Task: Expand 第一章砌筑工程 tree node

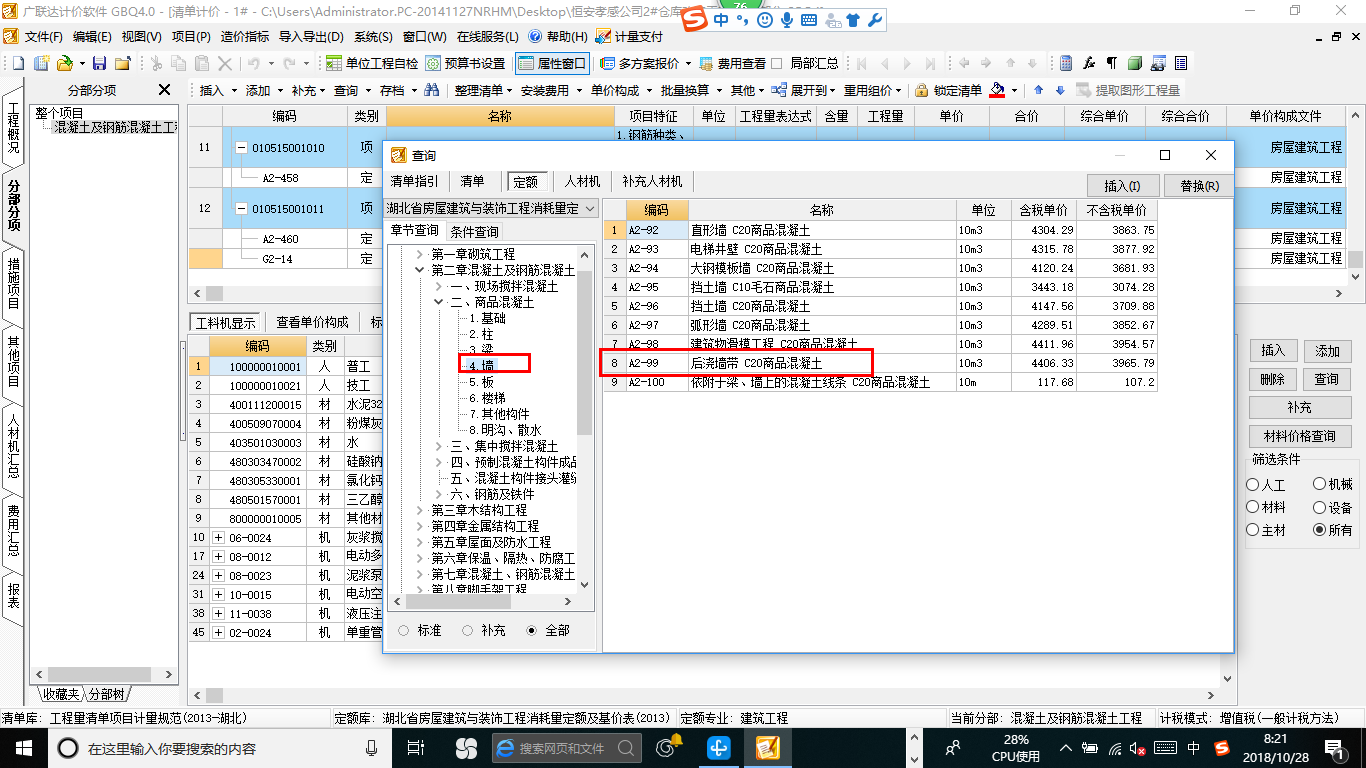Action: [420, 254]
